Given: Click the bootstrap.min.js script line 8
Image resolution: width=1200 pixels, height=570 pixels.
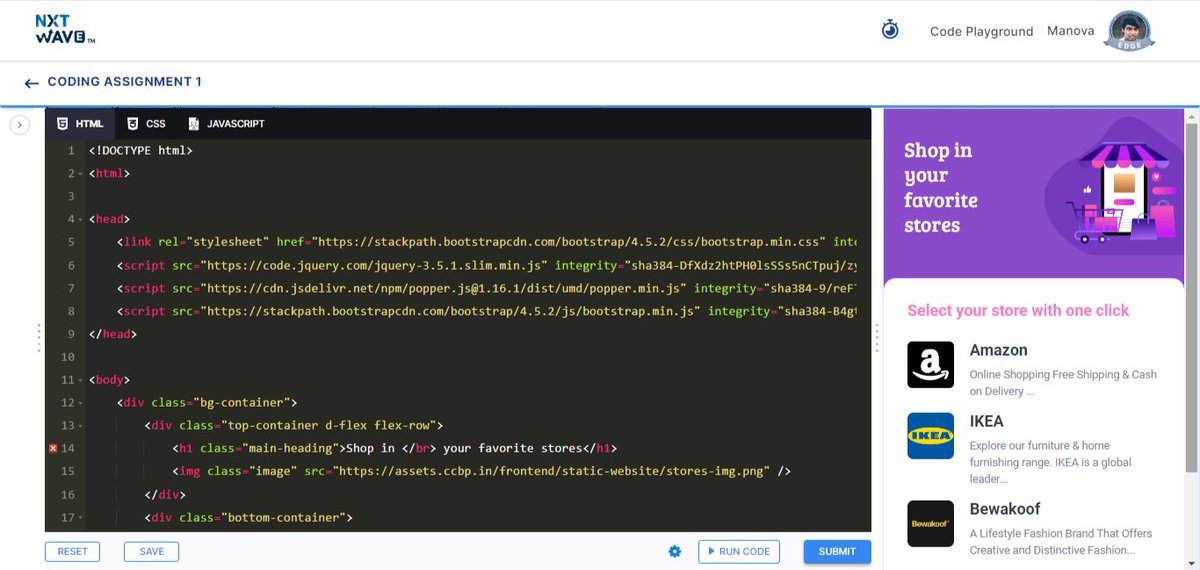Looking at the screenshot, I should click(x=486, y=311).
